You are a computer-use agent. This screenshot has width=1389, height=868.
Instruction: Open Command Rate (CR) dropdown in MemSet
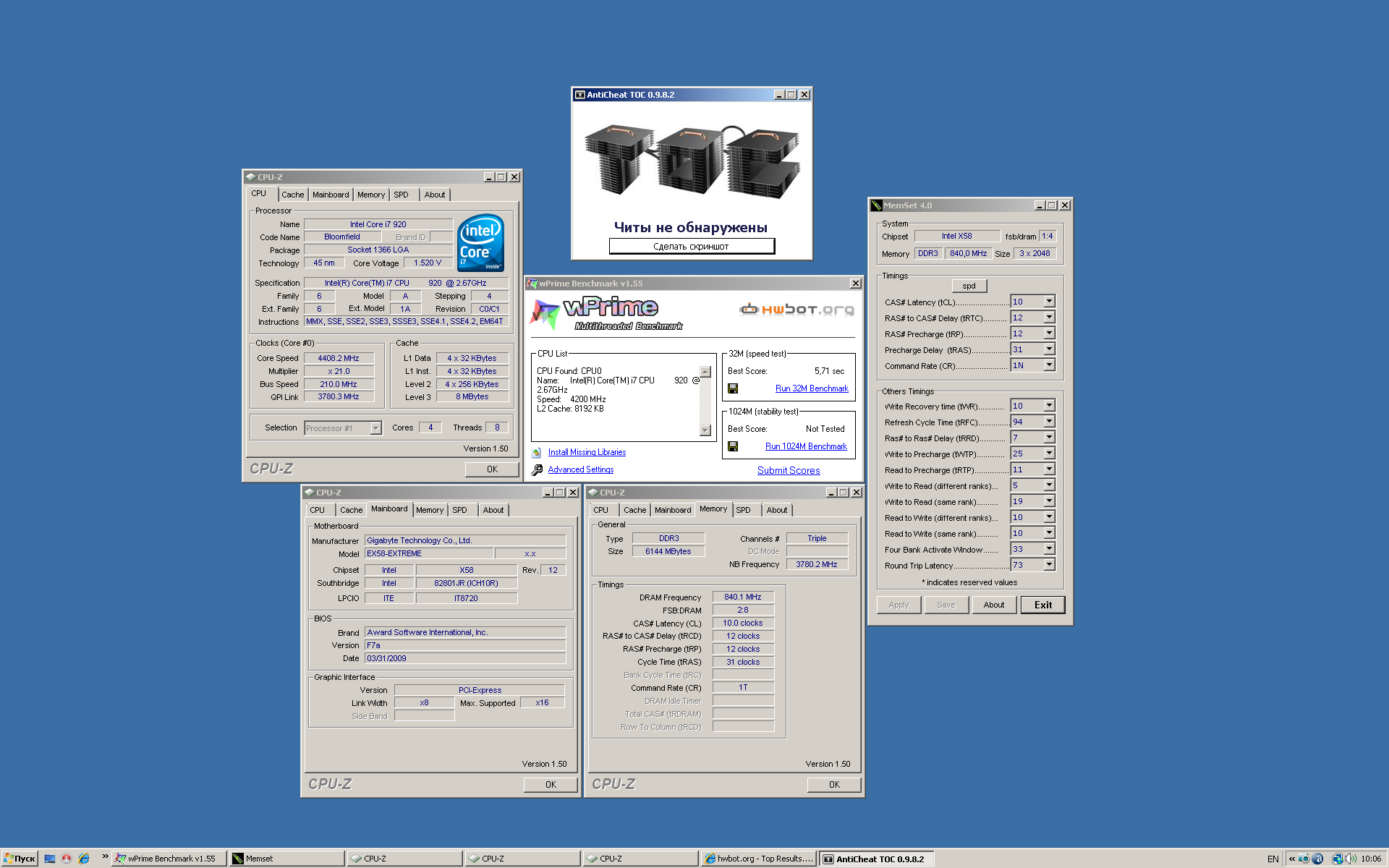pyautogui.click(x=1049, y=365)
